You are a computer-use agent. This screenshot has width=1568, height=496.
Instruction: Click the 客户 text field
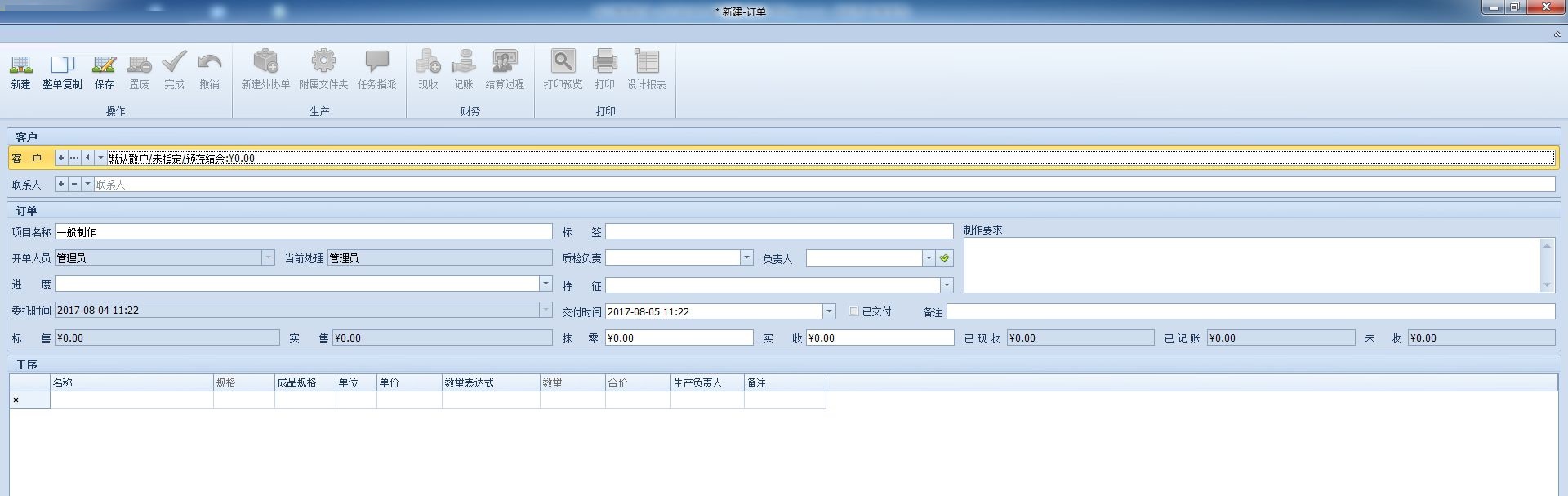pyautogui.click(x=831, y=158)
